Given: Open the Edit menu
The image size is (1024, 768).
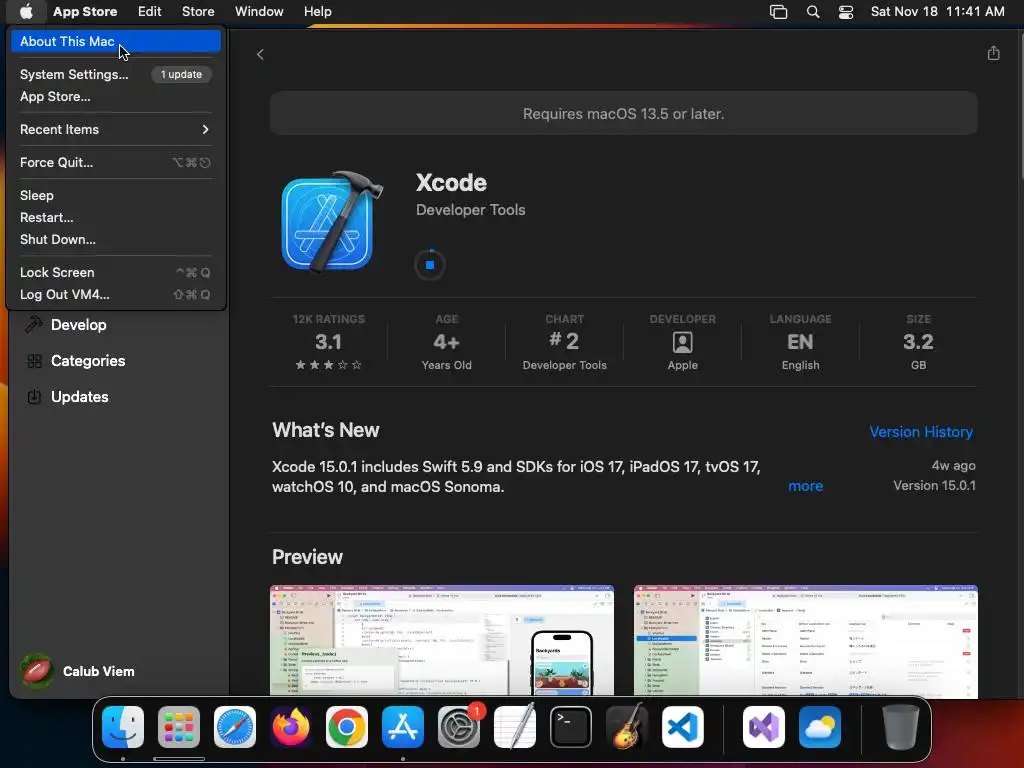Looking at the screenshot, I should click(x=150, y=11).
